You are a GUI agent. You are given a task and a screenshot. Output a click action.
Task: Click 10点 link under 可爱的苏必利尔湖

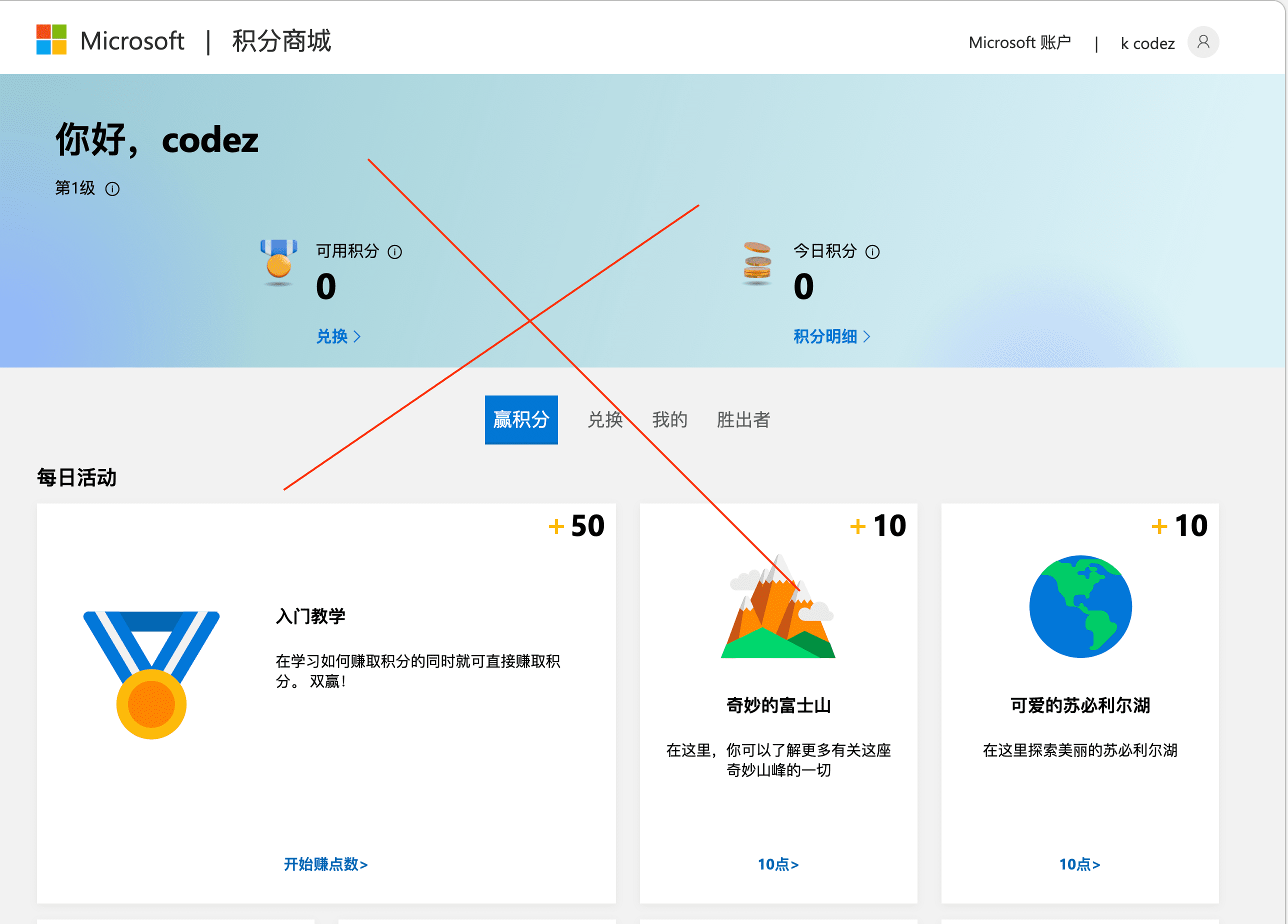pos(1079,864)
